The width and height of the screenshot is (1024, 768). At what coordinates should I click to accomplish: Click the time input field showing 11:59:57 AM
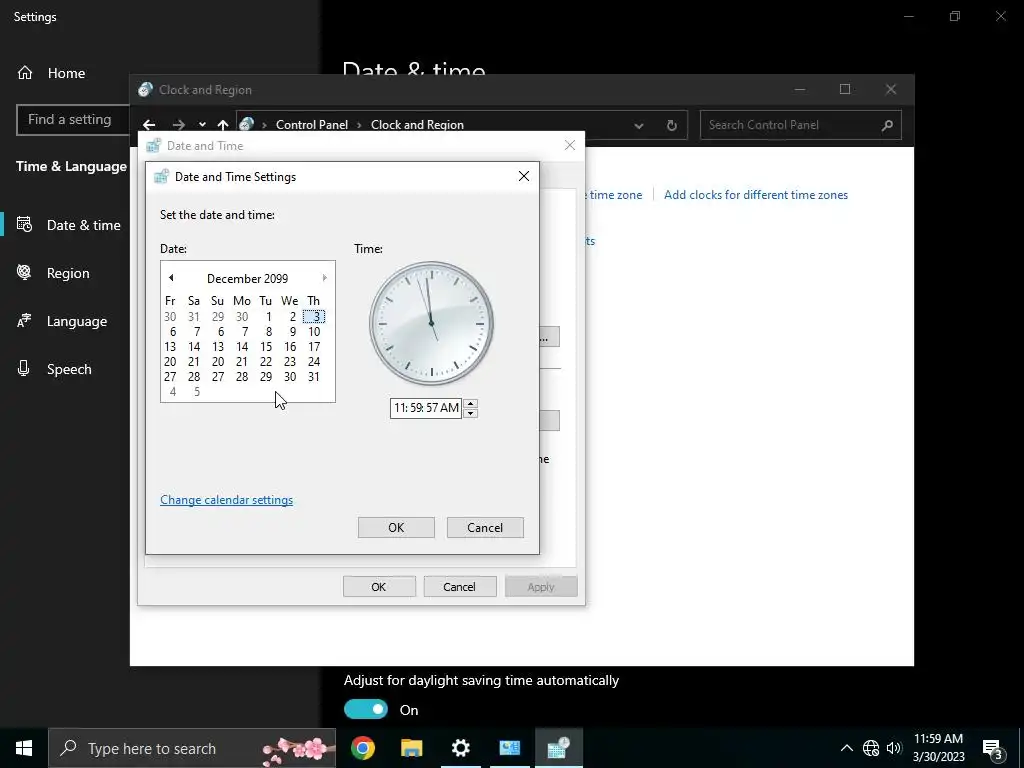click(x=426, y=408)
